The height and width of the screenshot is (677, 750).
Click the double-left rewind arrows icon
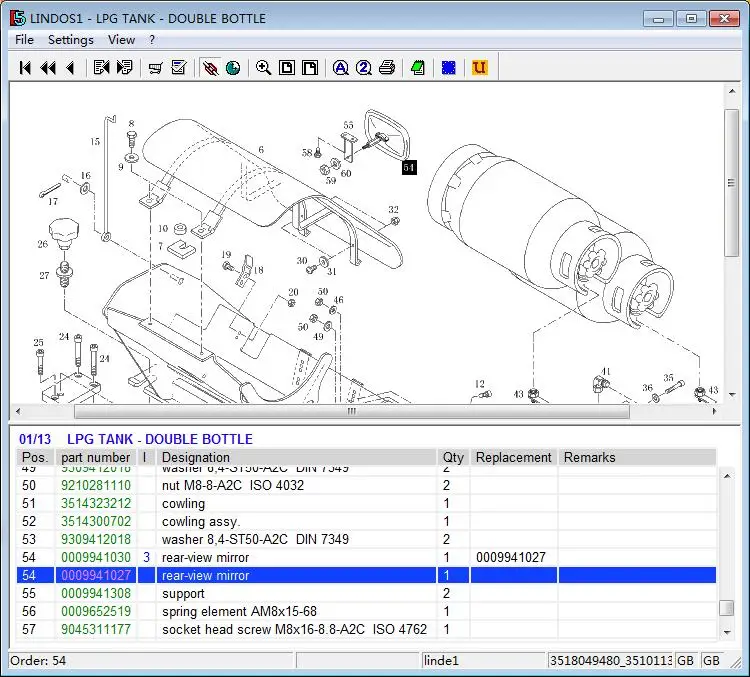tap(48, 68)
